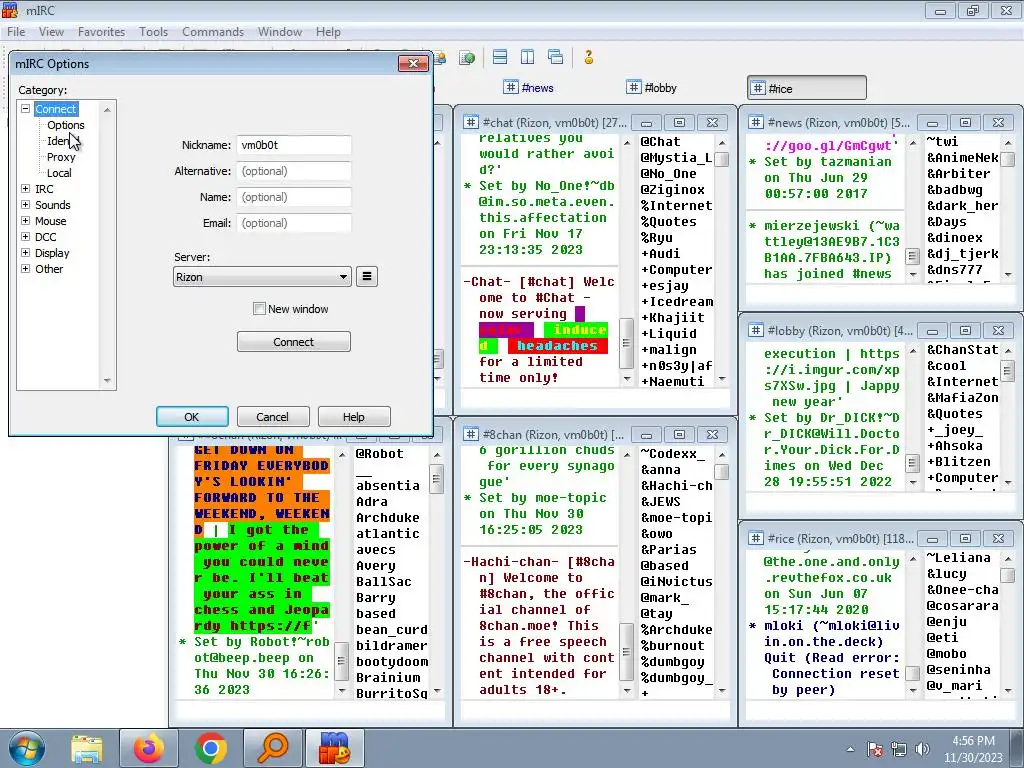Switch to the #rice switchbar tab
The height and width of the screenshot is (768, 1024).
point(807,88)
